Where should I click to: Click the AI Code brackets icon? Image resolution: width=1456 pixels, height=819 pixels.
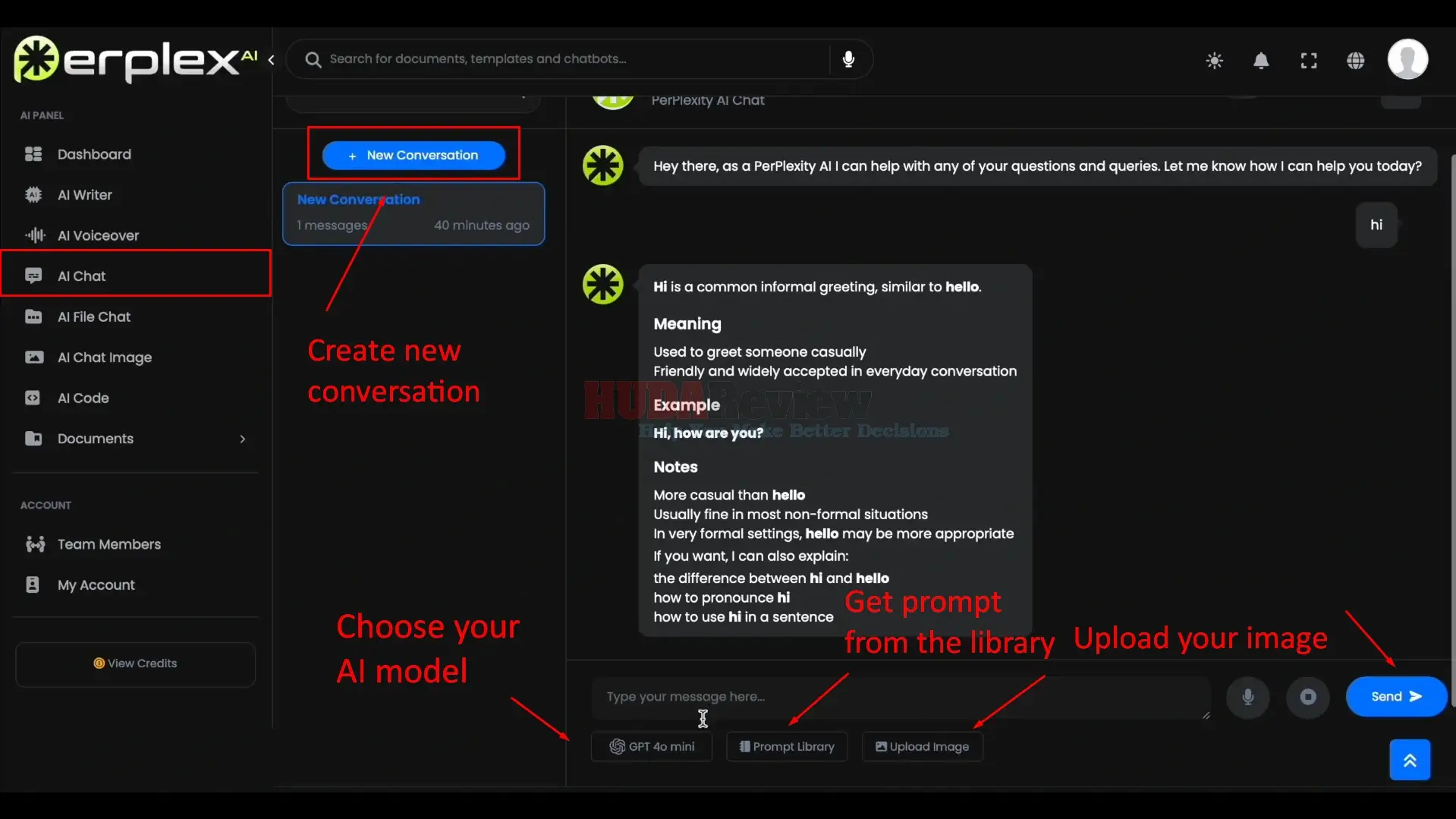coord(33,398)
